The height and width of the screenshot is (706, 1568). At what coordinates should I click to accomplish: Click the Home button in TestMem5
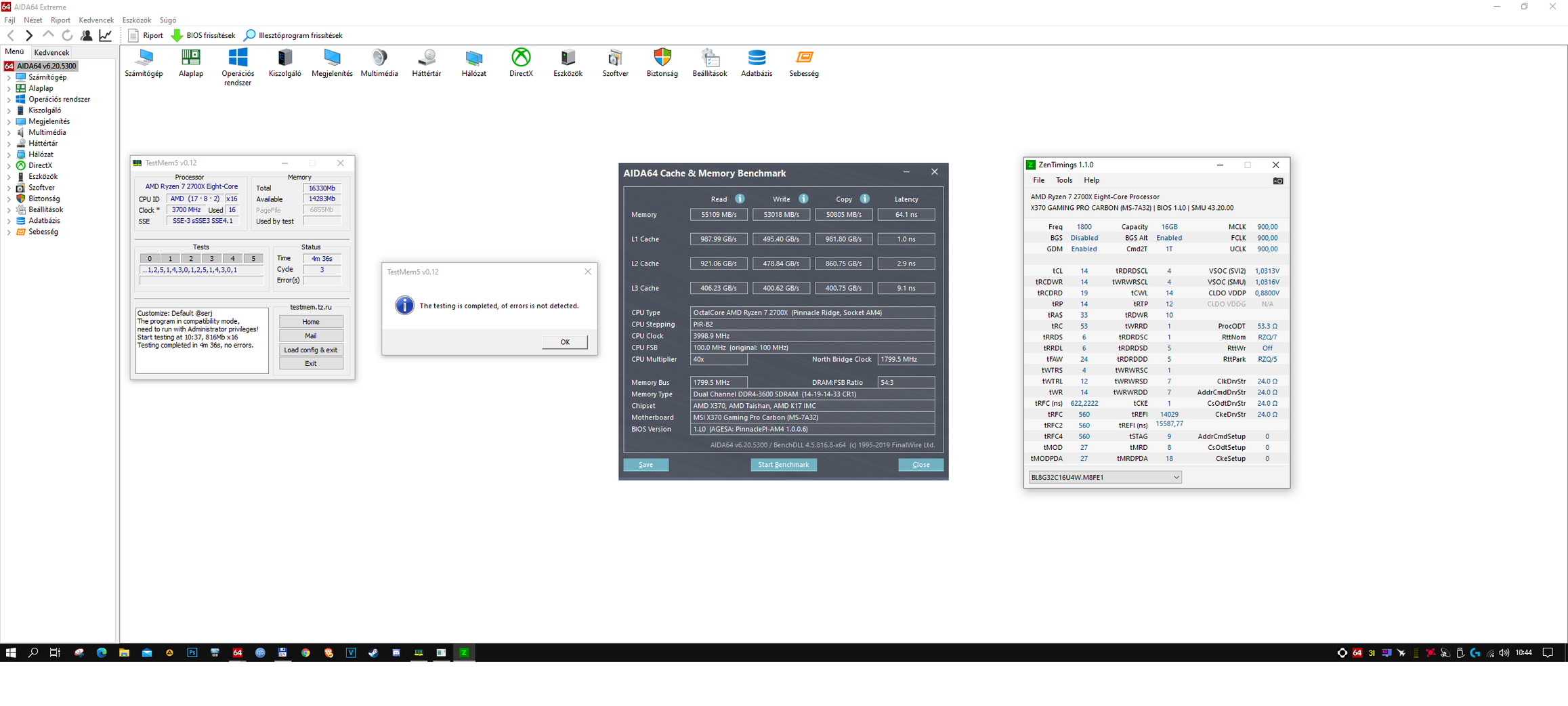311,322
